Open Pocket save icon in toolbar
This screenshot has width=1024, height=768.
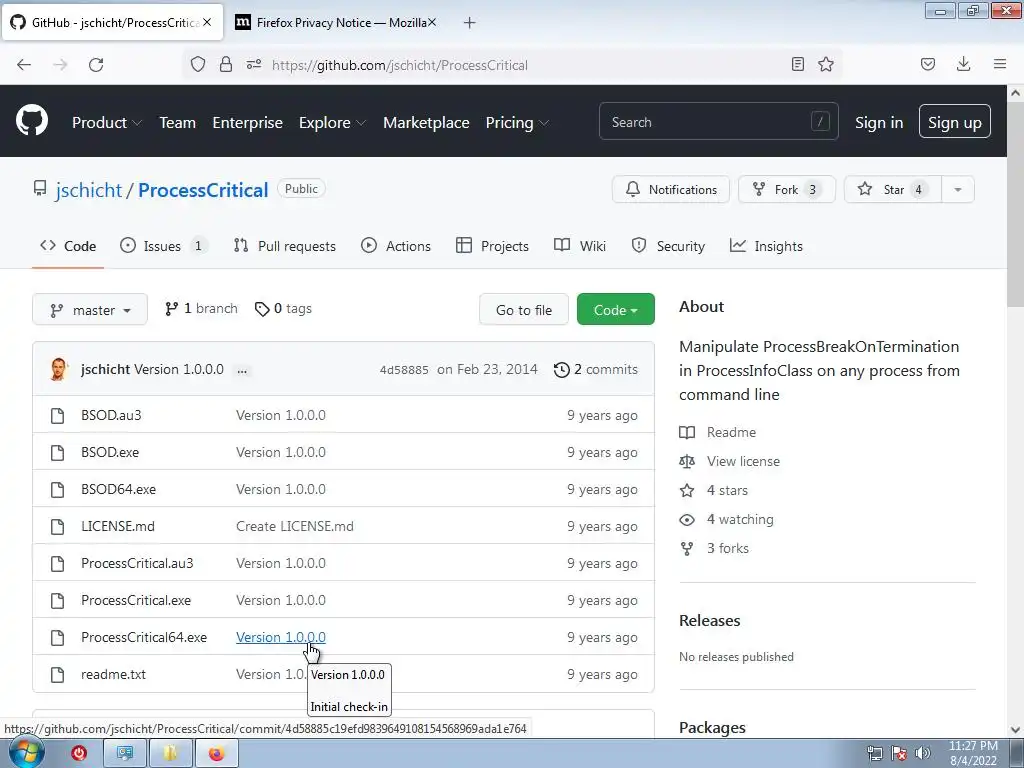point(928,64)
